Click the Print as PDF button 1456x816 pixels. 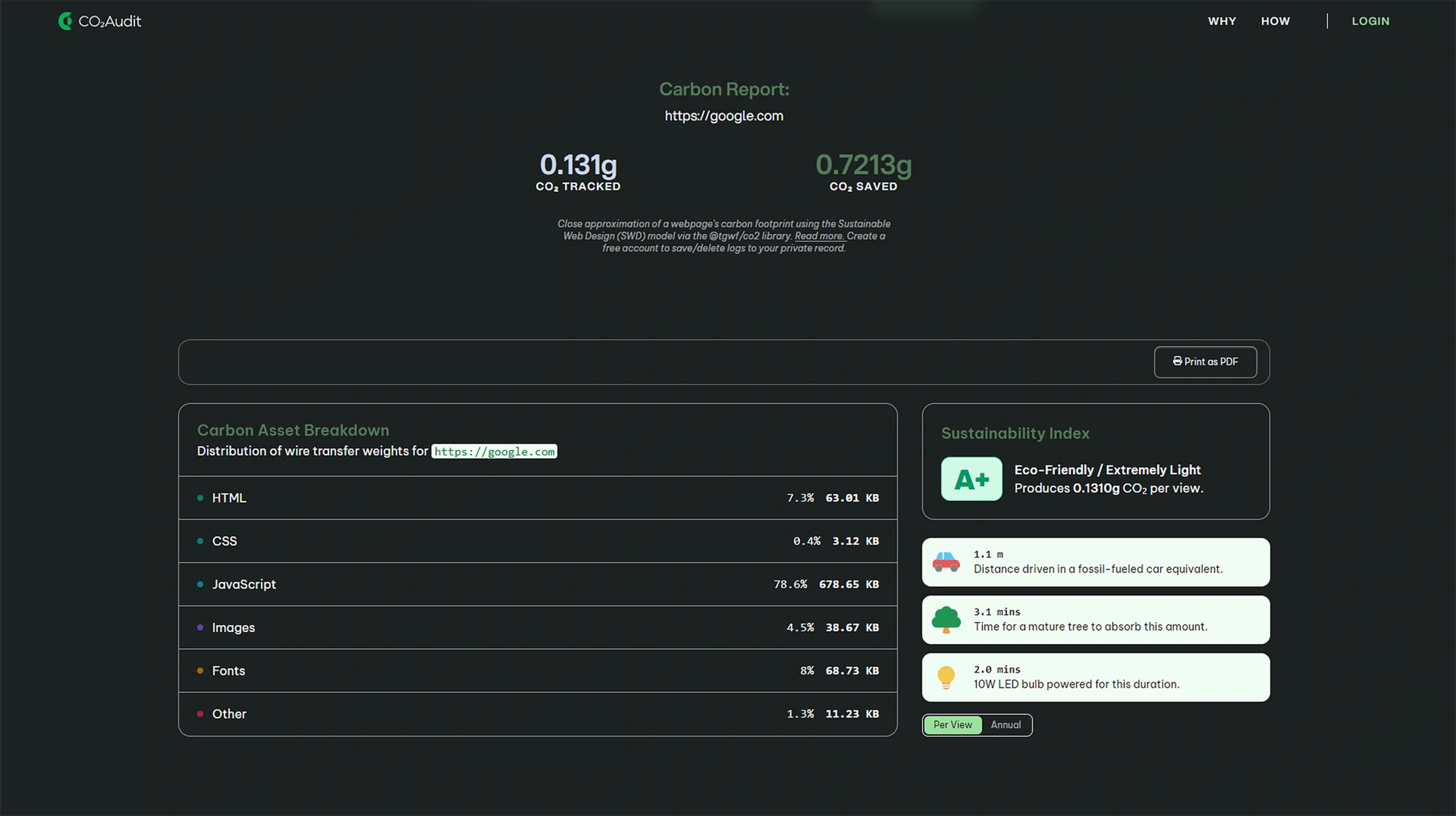(1206, 362)
